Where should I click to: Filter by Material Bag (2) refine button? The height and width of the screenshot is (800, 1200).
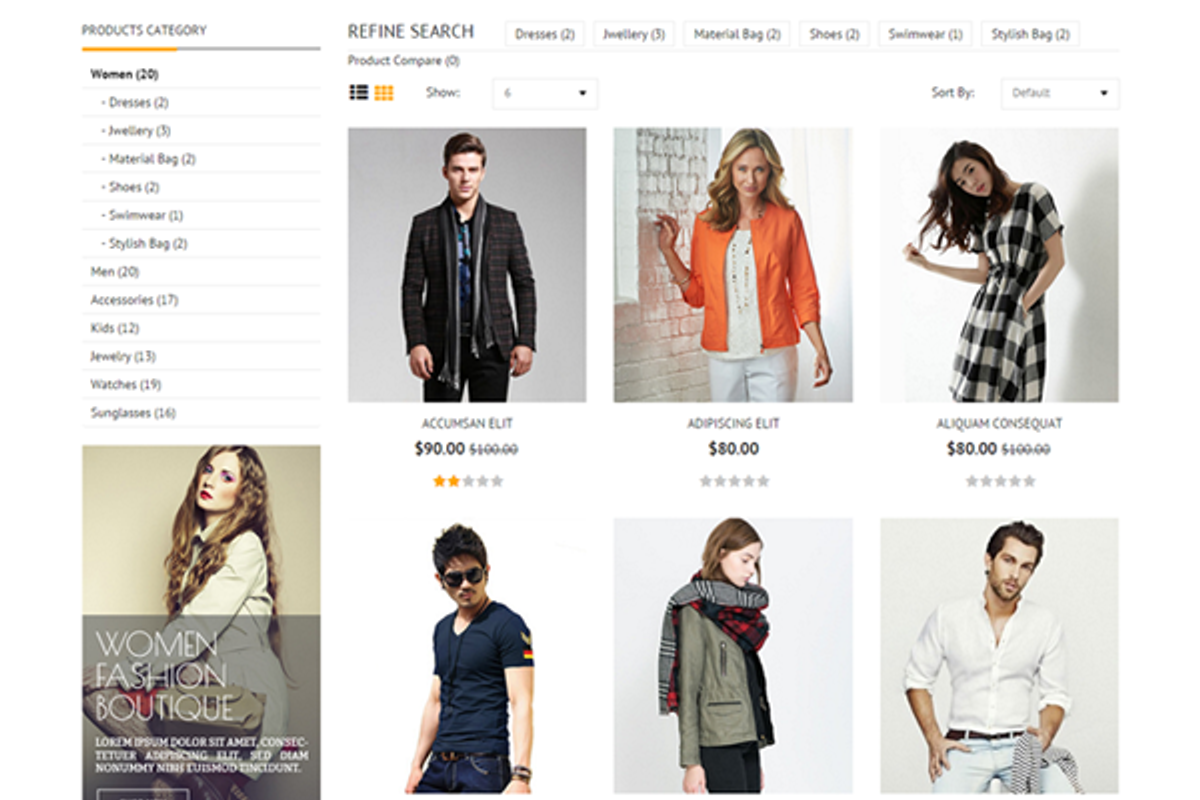737,34
